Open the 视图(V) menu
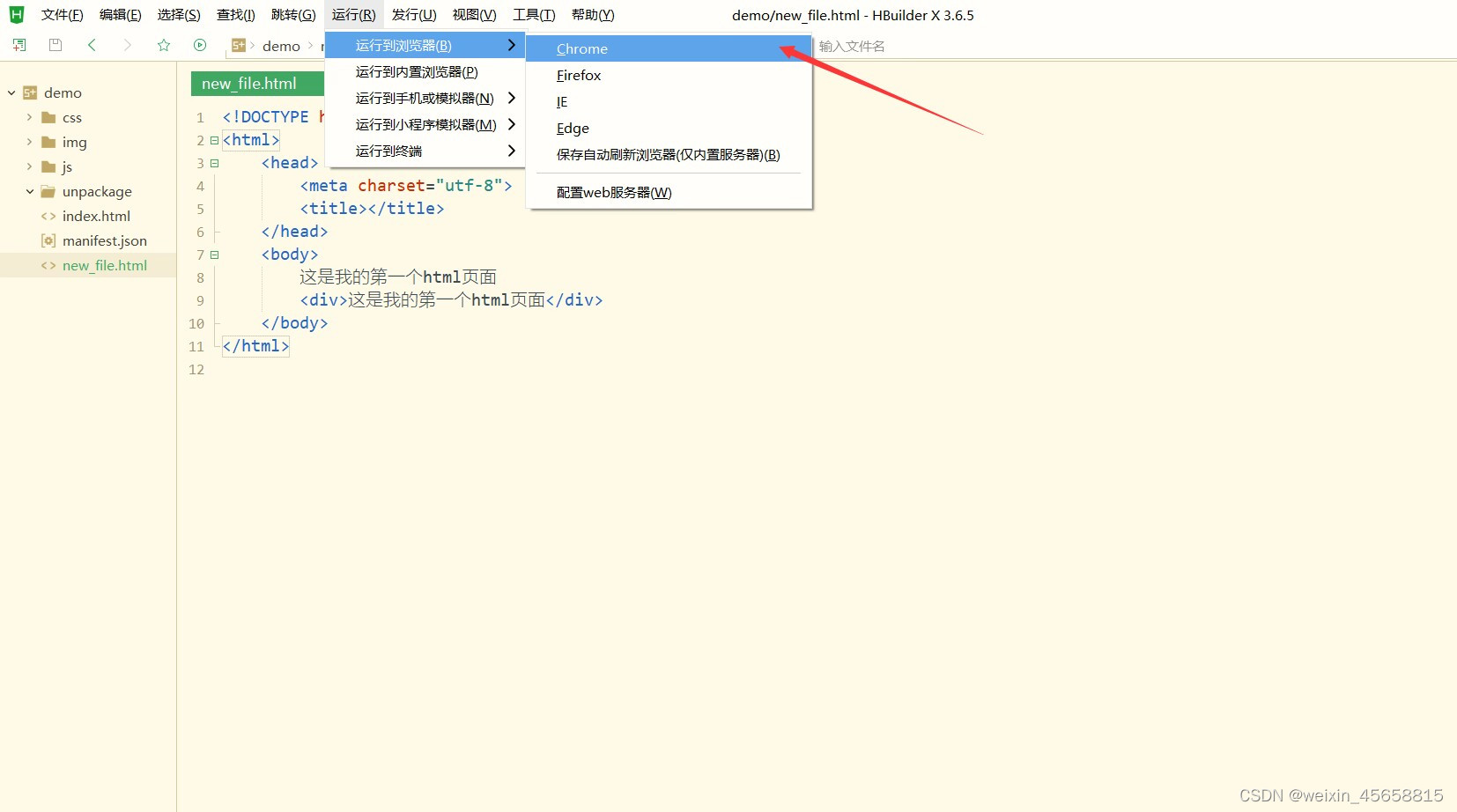This screenshot has width=1457, height=812. (475, 15)
